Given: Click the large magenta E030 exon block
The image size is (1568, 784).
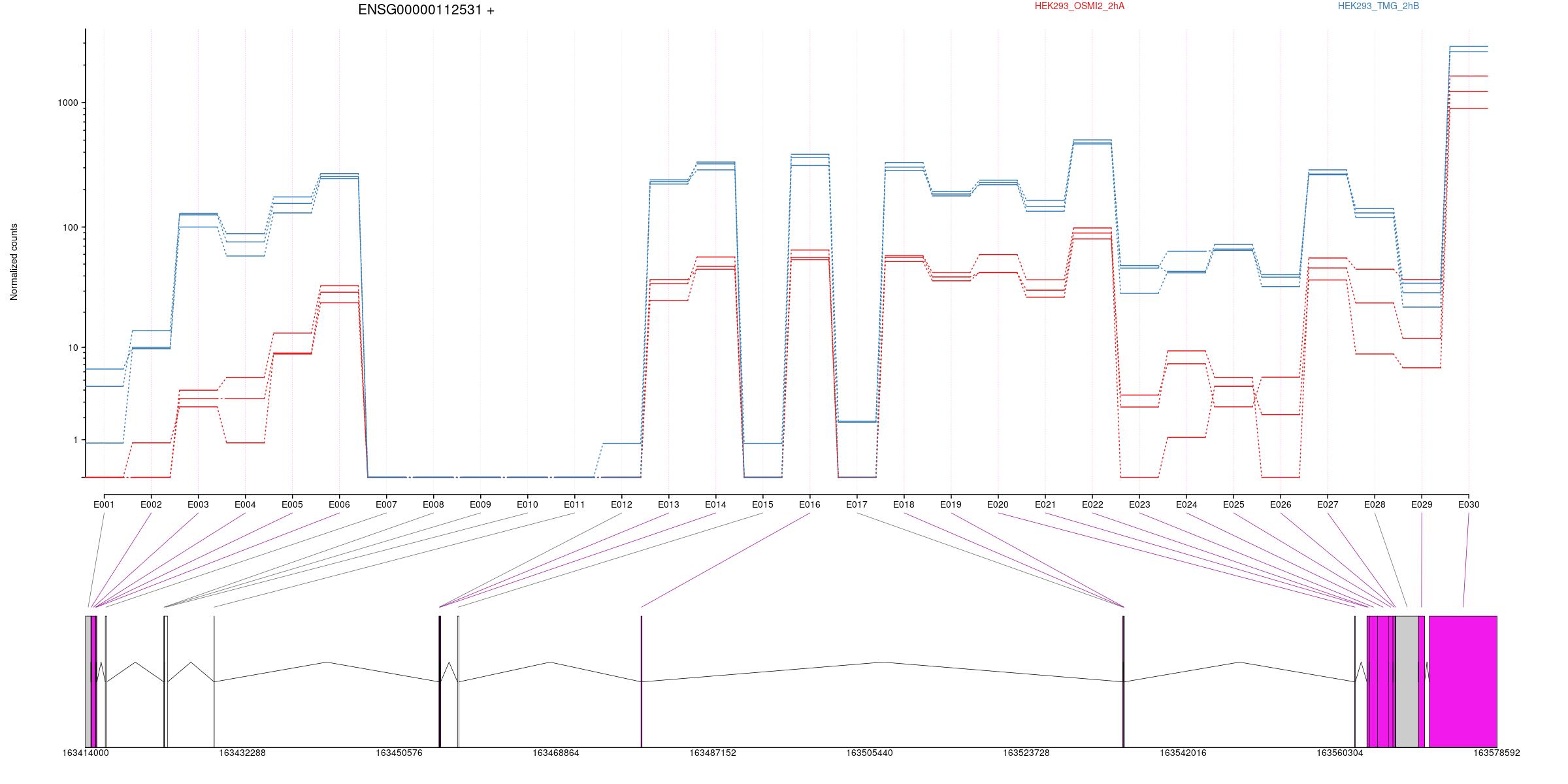Looking at the screenshot, I should (1463, 681).
